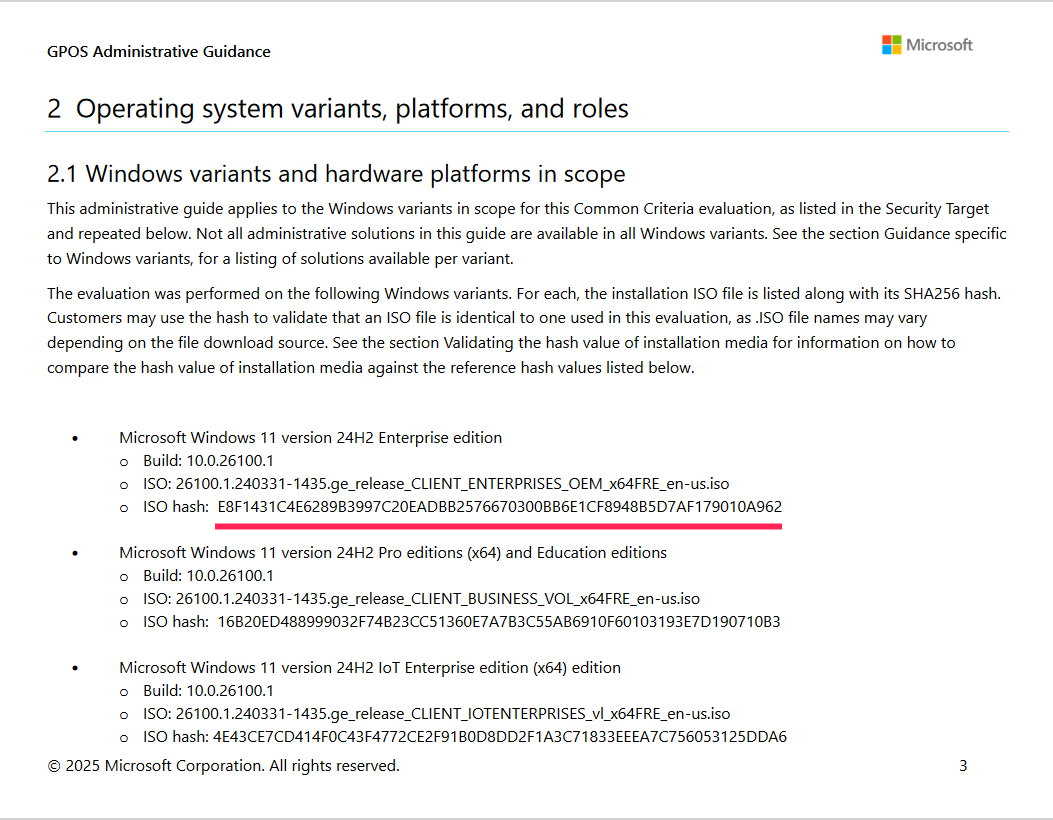Click the Windows 11 24H2 Enterprise edition bullet
This screenshot has height=820, width=1053.
pos(310,438)
